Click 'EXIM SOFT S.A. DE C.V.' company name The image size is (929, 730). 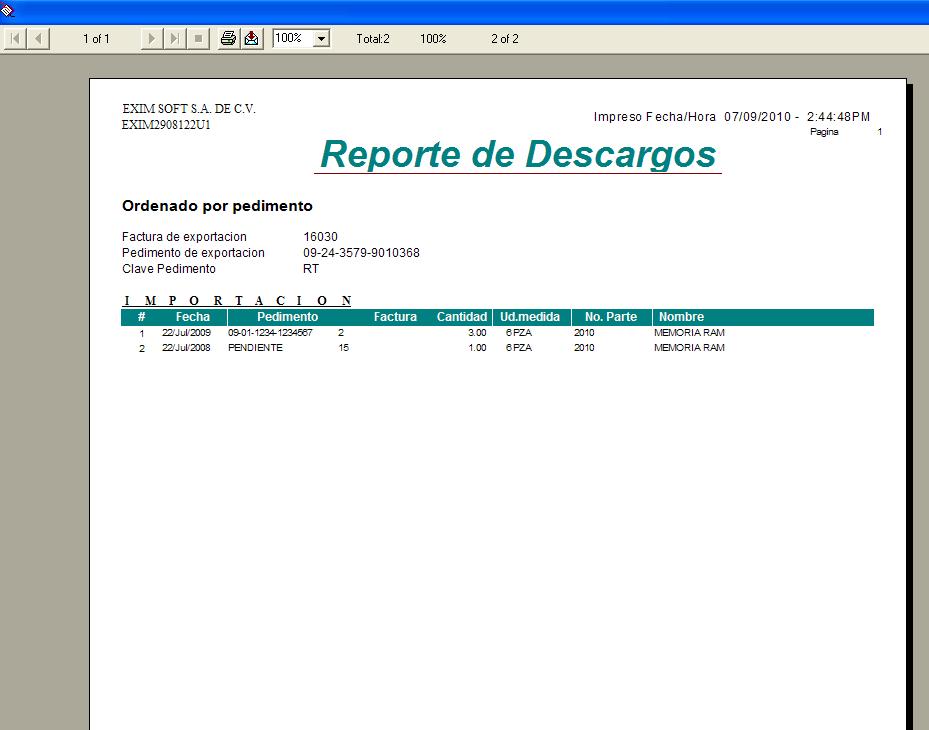[x=189, y=109]
